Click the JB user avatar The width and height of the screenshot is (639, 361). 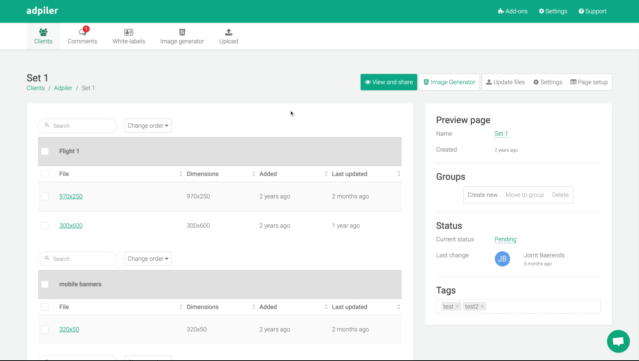pyautogui.click(x=502, y=259)
